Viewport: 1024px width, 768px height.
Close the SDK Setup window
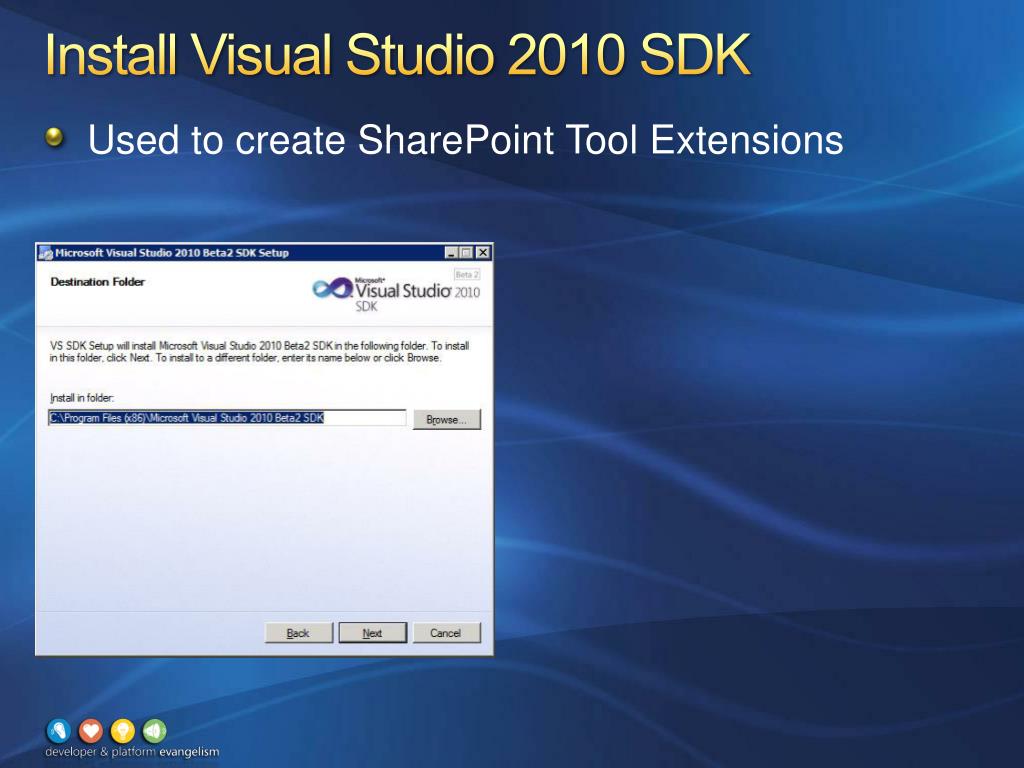[483, 253]
